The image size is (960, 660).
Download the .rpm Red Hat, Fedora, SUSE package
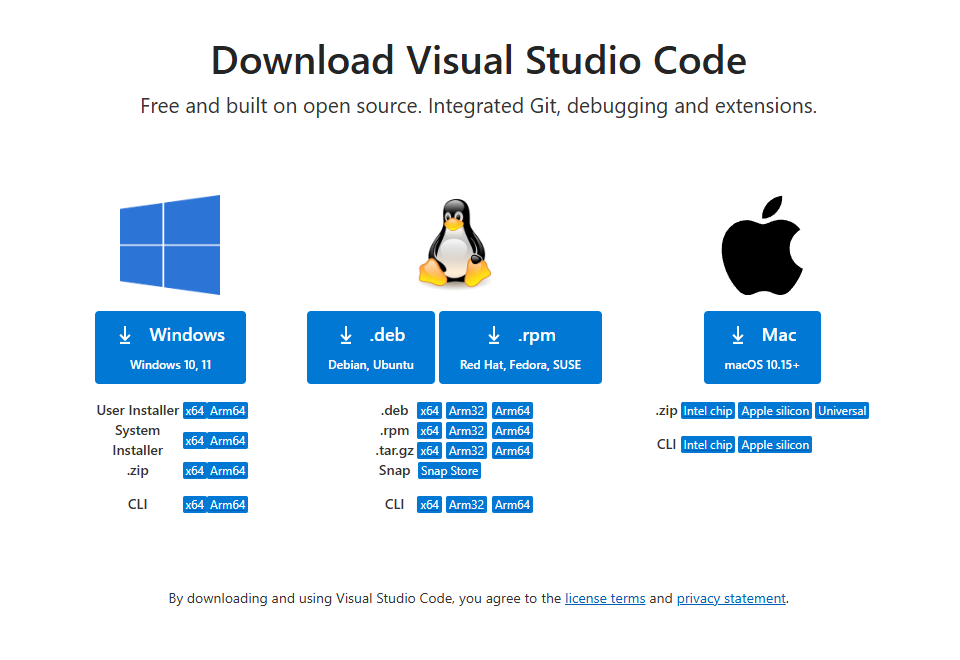[x=520, y=348]
